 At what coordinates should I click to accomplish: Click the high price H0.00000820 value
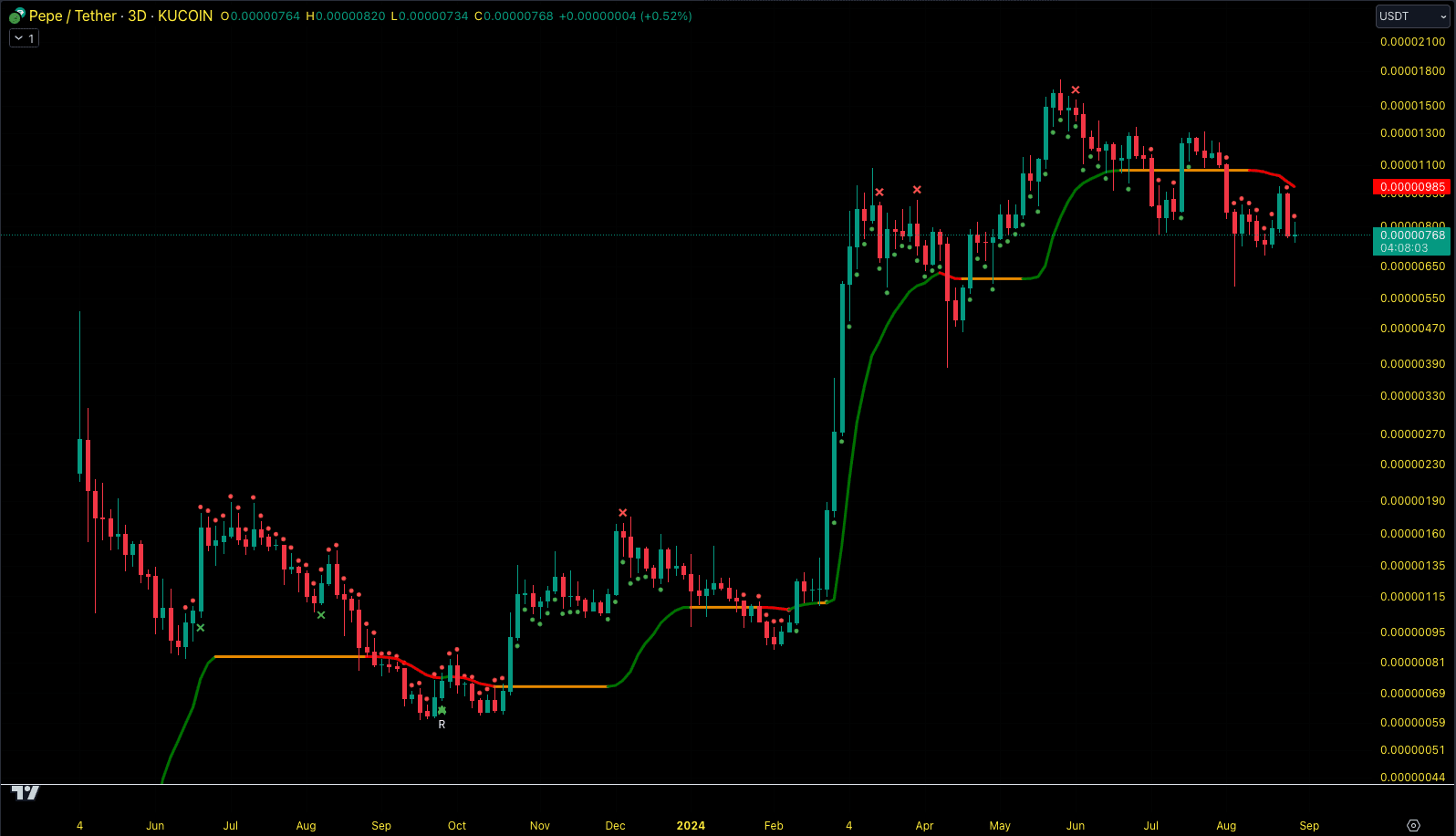[346, 16]
